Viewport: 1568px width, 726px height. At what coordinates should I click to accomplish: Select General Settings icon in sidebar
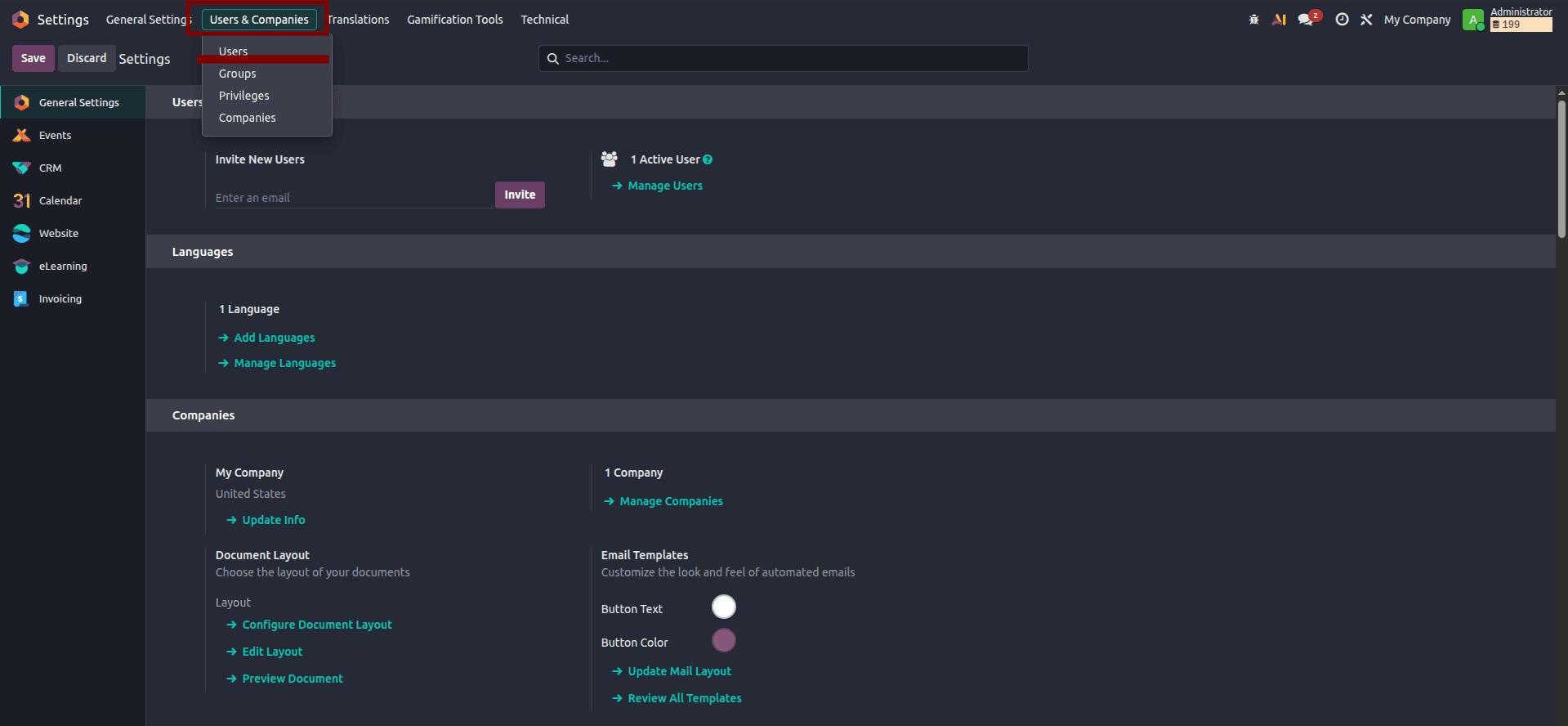(x=22, y=102)
